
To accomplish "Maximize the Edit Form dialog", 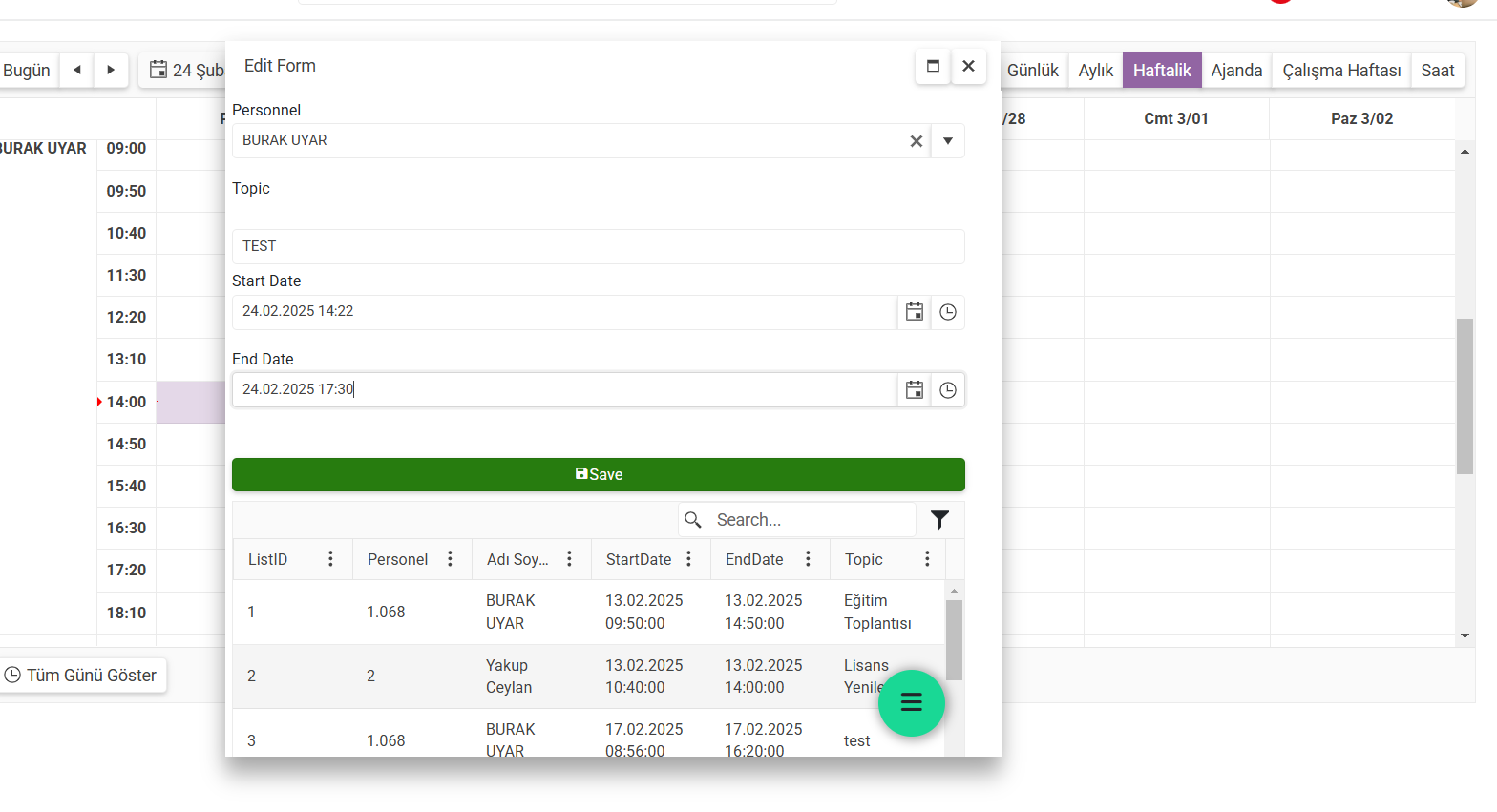I will click(933, 66).
